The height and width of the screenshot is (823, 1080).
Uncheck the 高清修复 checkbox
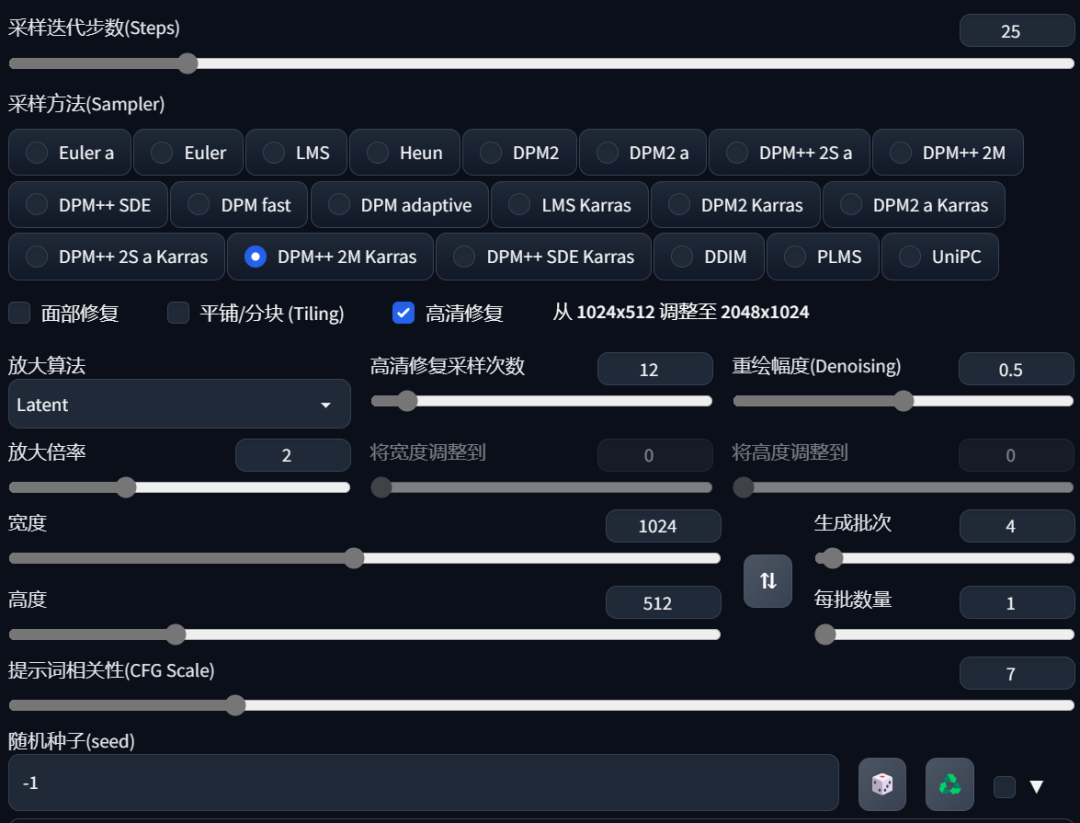coord(404,313)
